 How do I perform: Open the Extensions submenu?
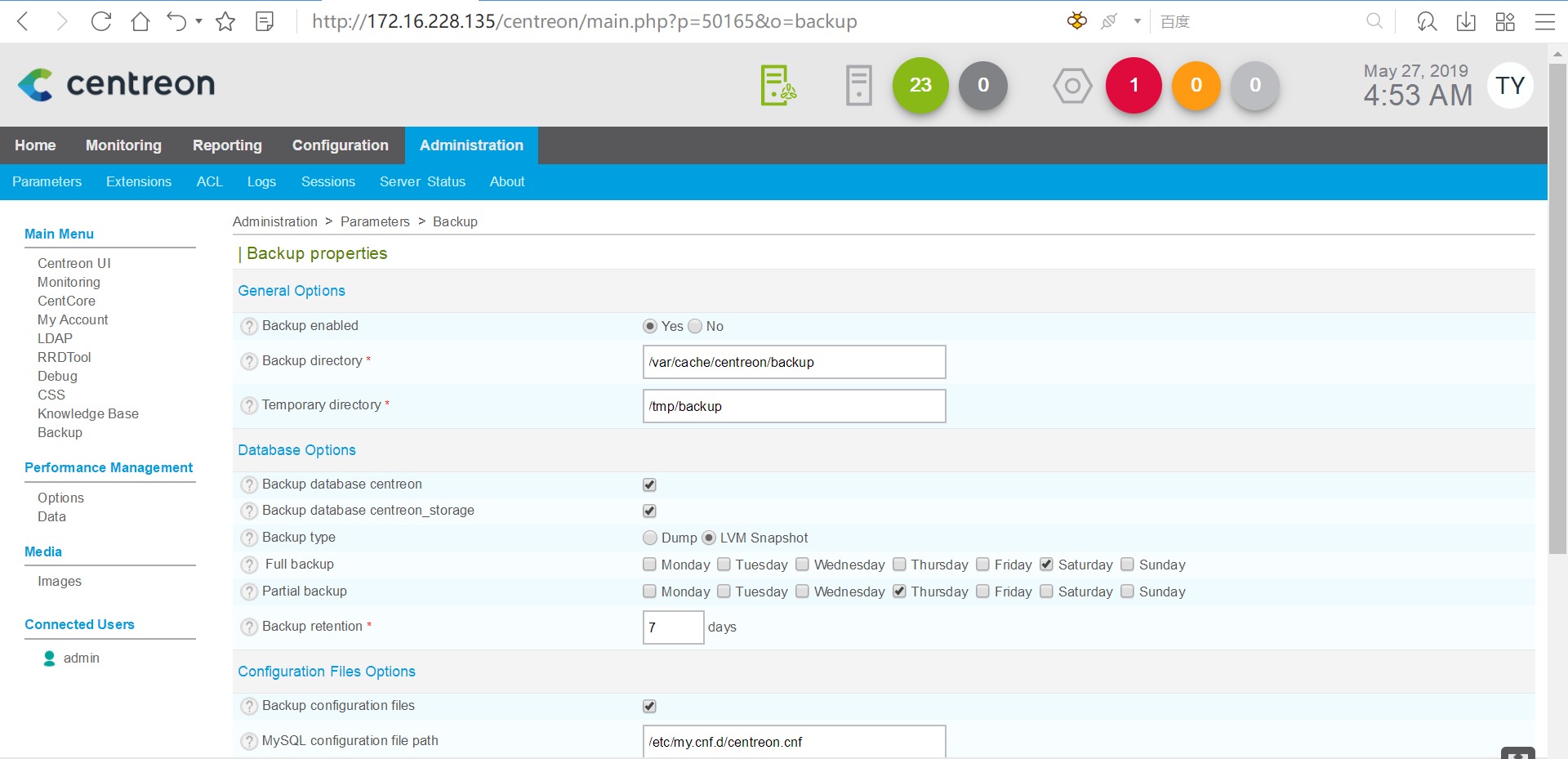pos(139,181)
